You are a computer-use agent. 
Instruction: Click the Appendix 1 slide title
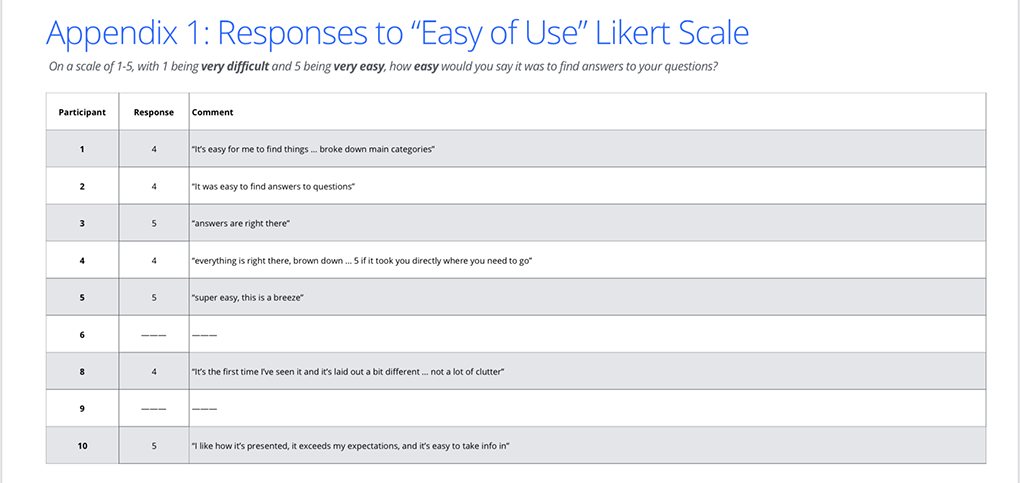tap(397, 32)
